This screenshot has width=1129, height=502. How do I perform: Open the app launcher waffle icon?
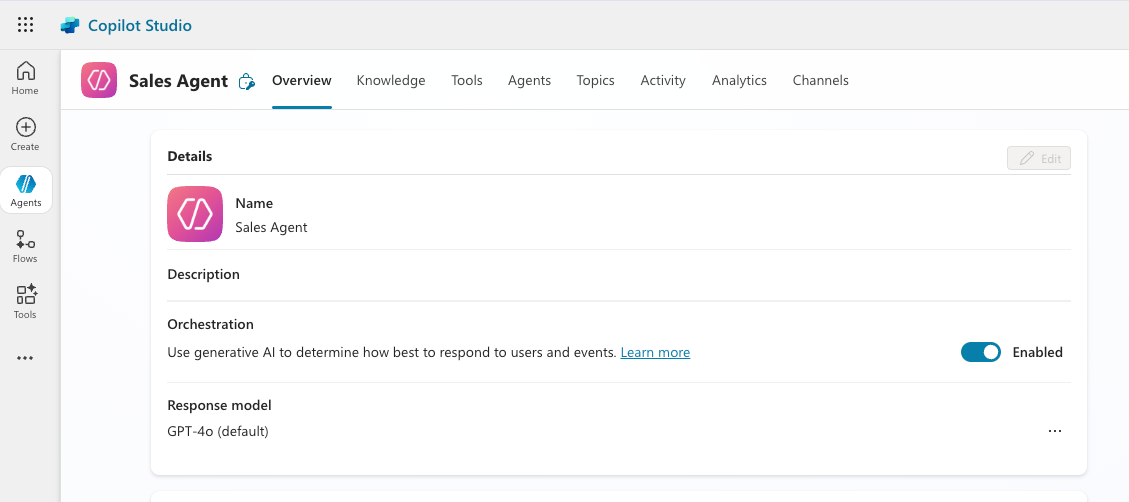(x=26, y=25)
